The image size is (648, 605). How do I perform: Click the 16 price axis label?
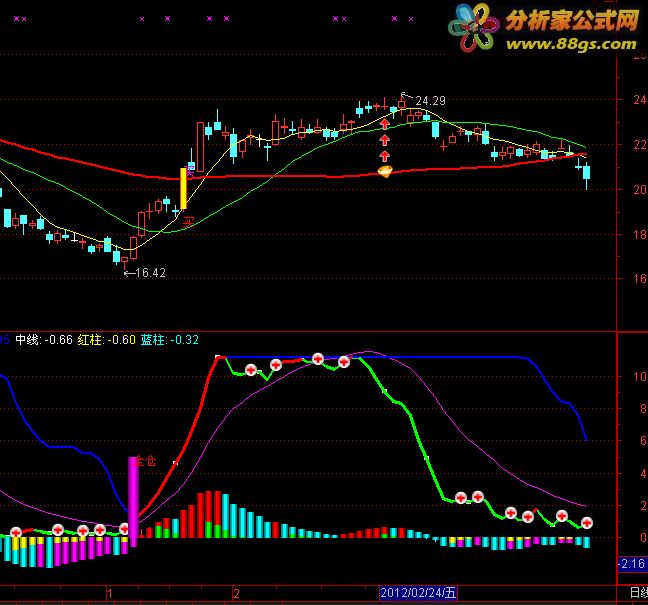coord(639,279)
